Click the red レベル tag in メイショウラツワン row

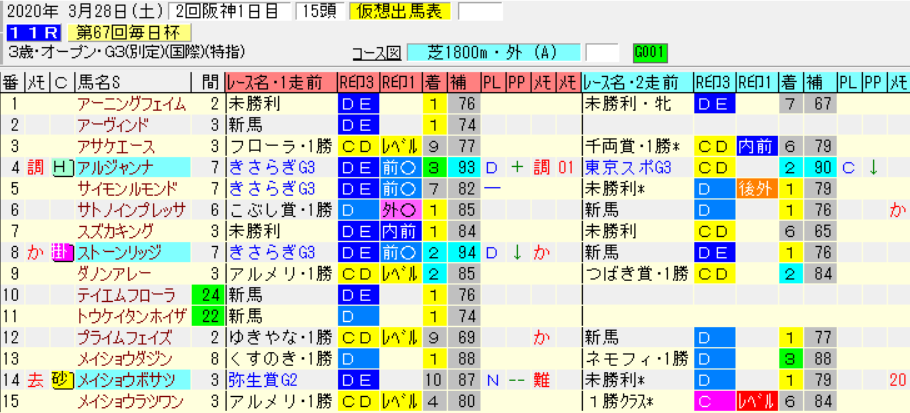pyautogui.click(x=757, y=401)
